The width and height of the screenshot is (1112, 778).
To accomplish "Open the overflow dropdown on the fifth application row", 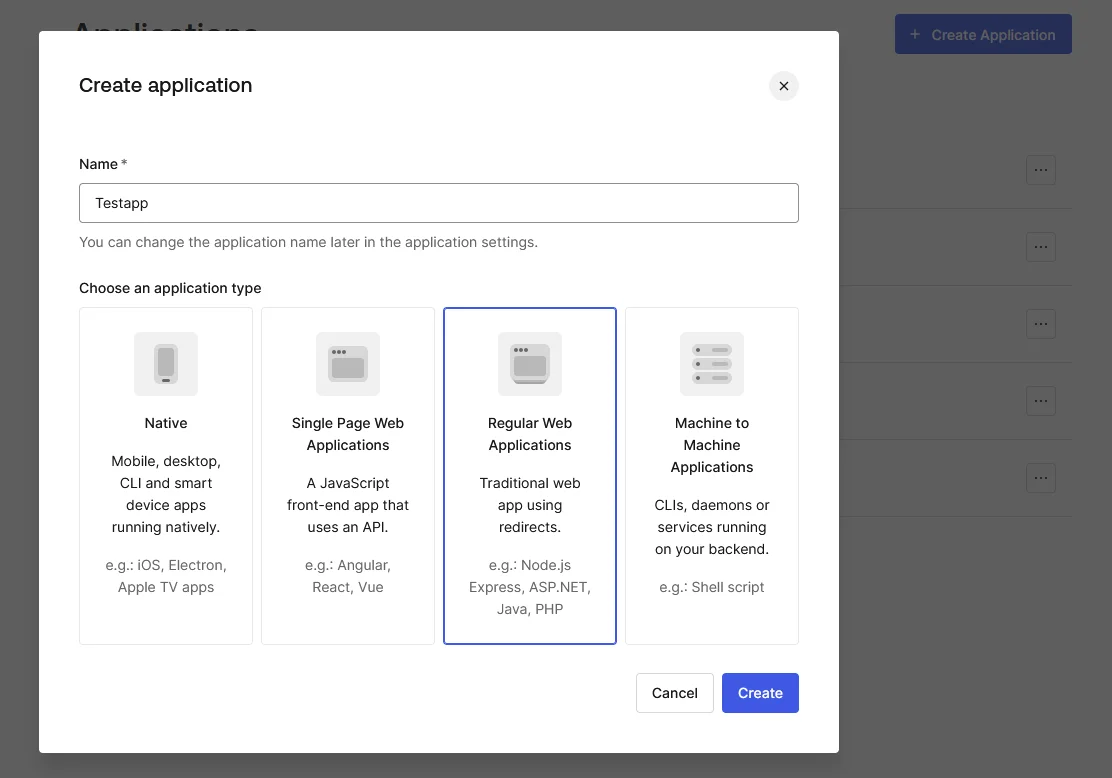I will coord(1041,477).
